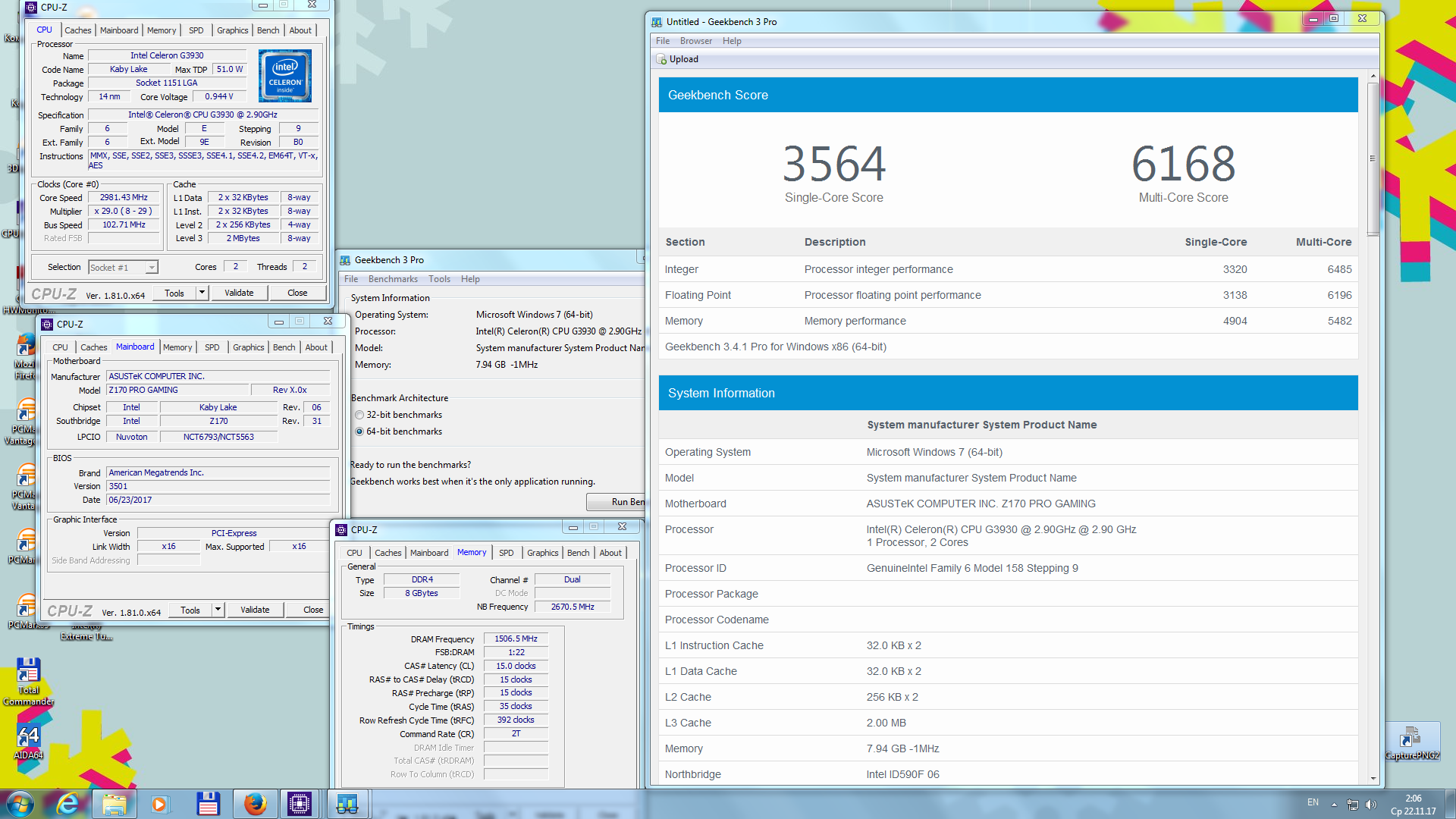Image resolution: width=1456 pixels, height=819 pixels.
Task: Open the Mozilla Firefox desktop shortcut
Action: [x=25, y=356]
